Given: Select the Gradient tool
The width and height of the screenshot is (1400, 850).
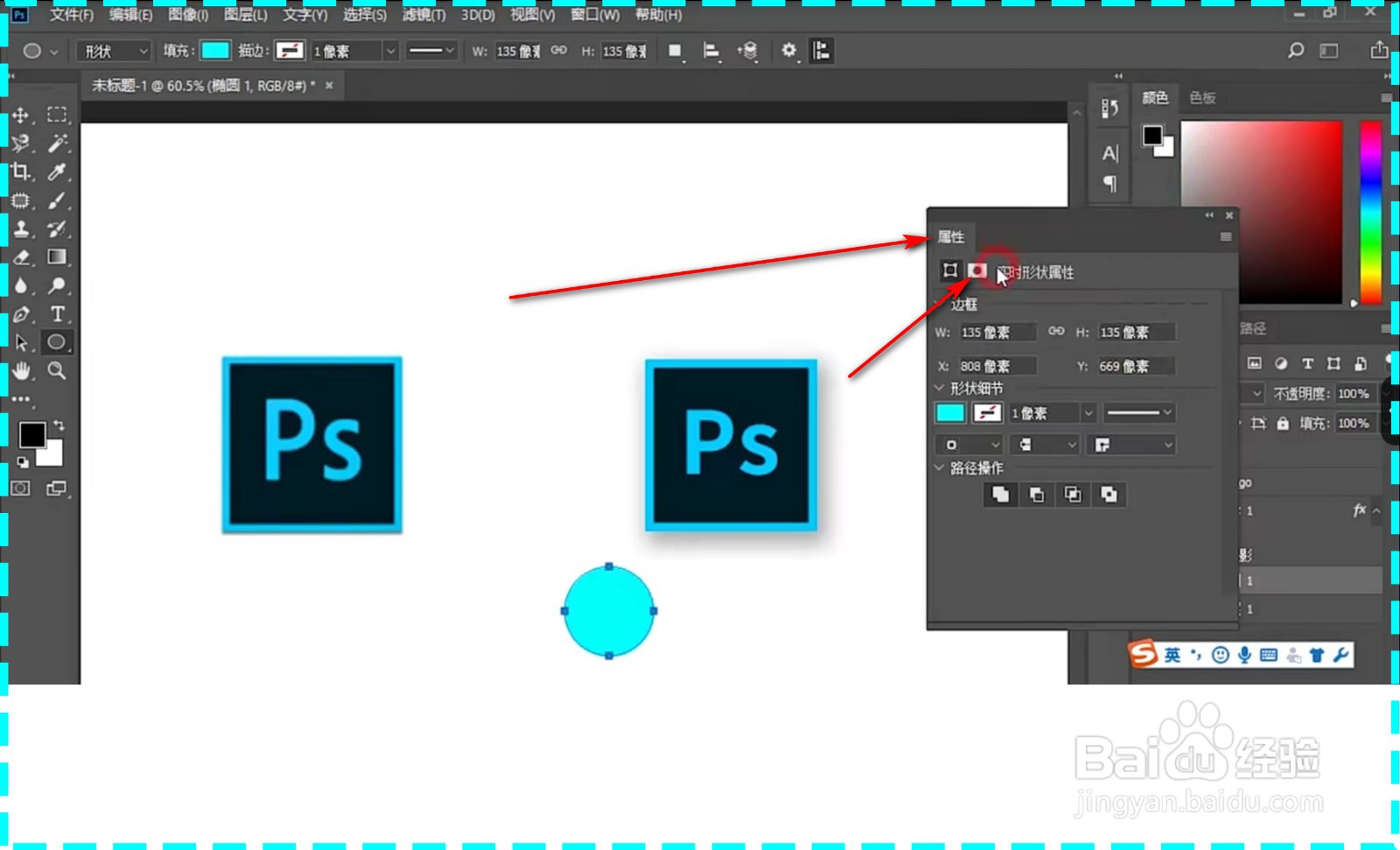Looking at the screenshot, I should tap(57, 257).
